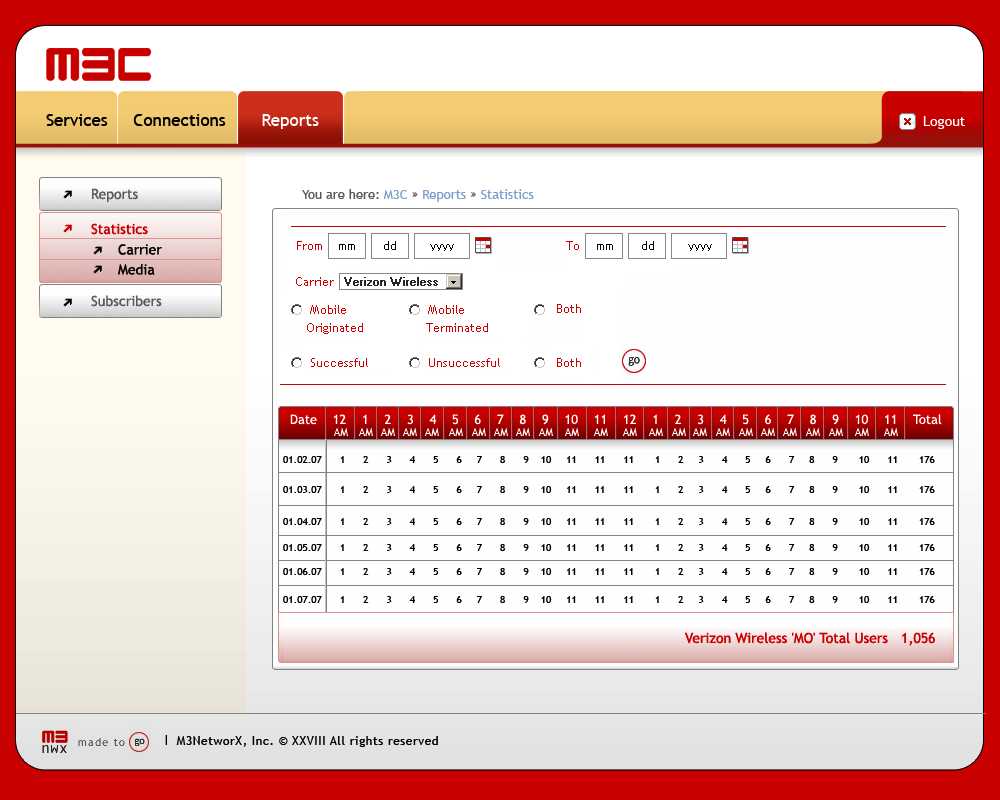1000x800 pixels.
Task: Click the 01.04.07 date cell
Action: pos(302,521)
